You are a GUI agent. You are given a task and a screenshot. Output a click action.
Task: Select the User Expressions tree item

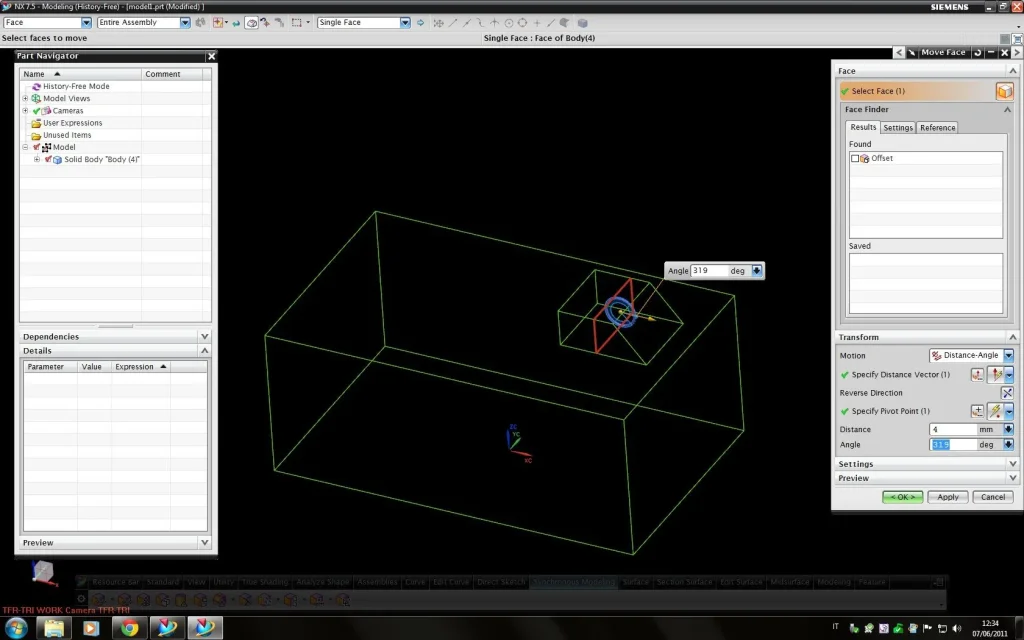(72, 123)
